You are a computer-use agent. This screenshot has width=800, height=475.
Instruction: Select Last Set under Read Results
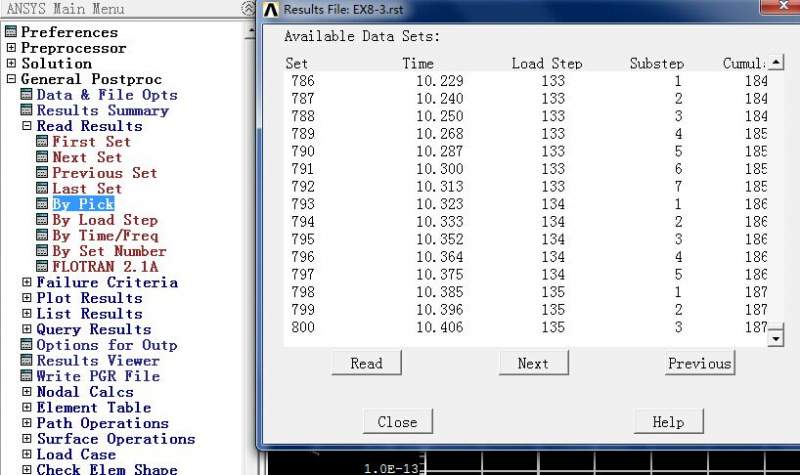tap(87, 189)
